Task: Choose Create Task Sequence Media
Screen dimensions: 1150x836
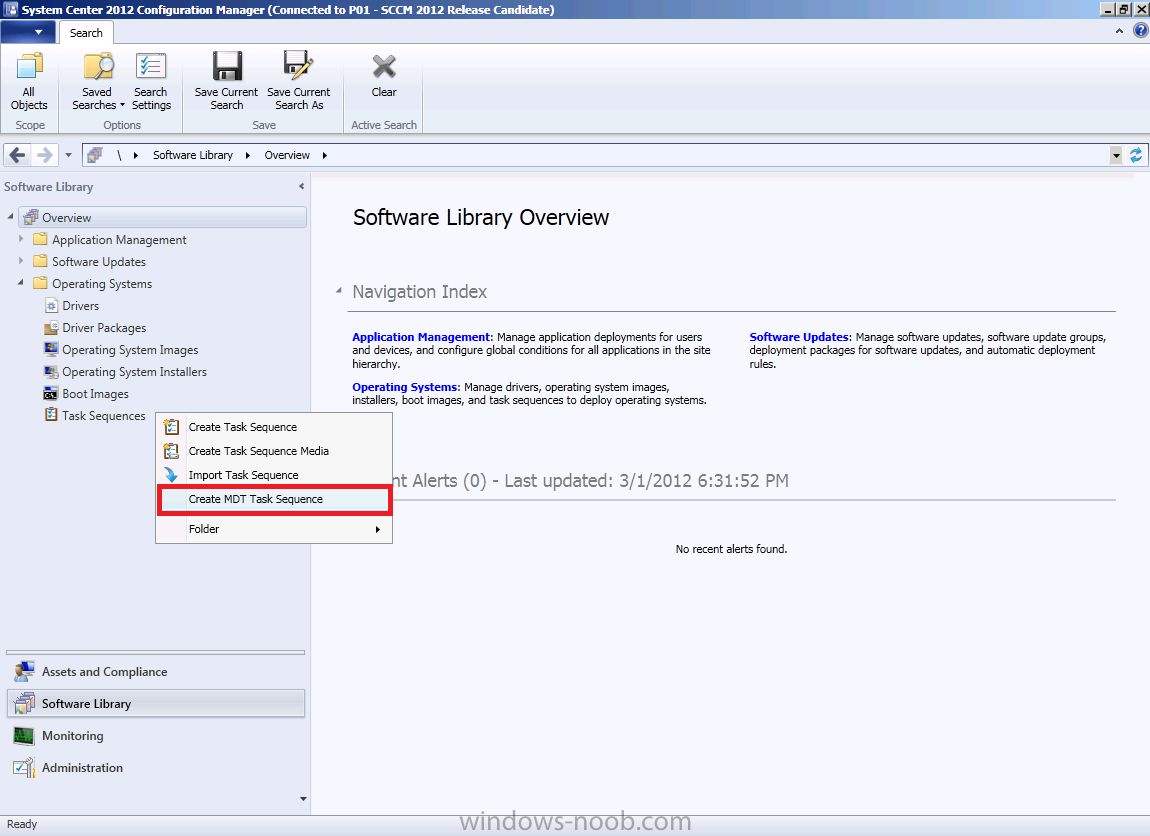Action: click(x=274, y=451)
